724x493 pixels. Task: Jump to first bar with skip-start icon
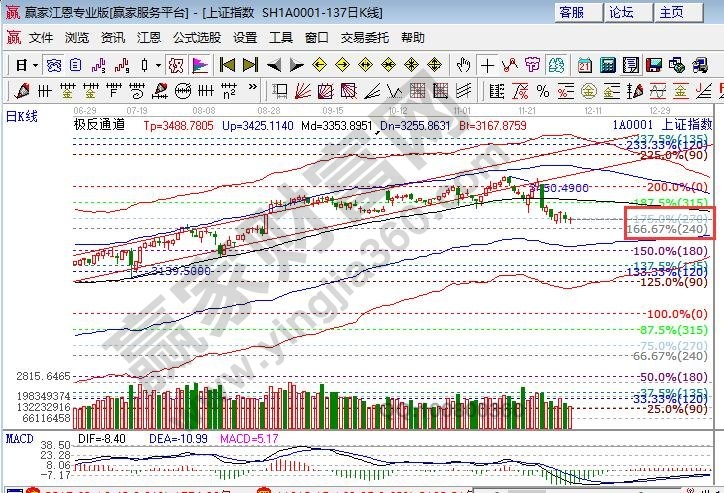[x=227, y=65]
